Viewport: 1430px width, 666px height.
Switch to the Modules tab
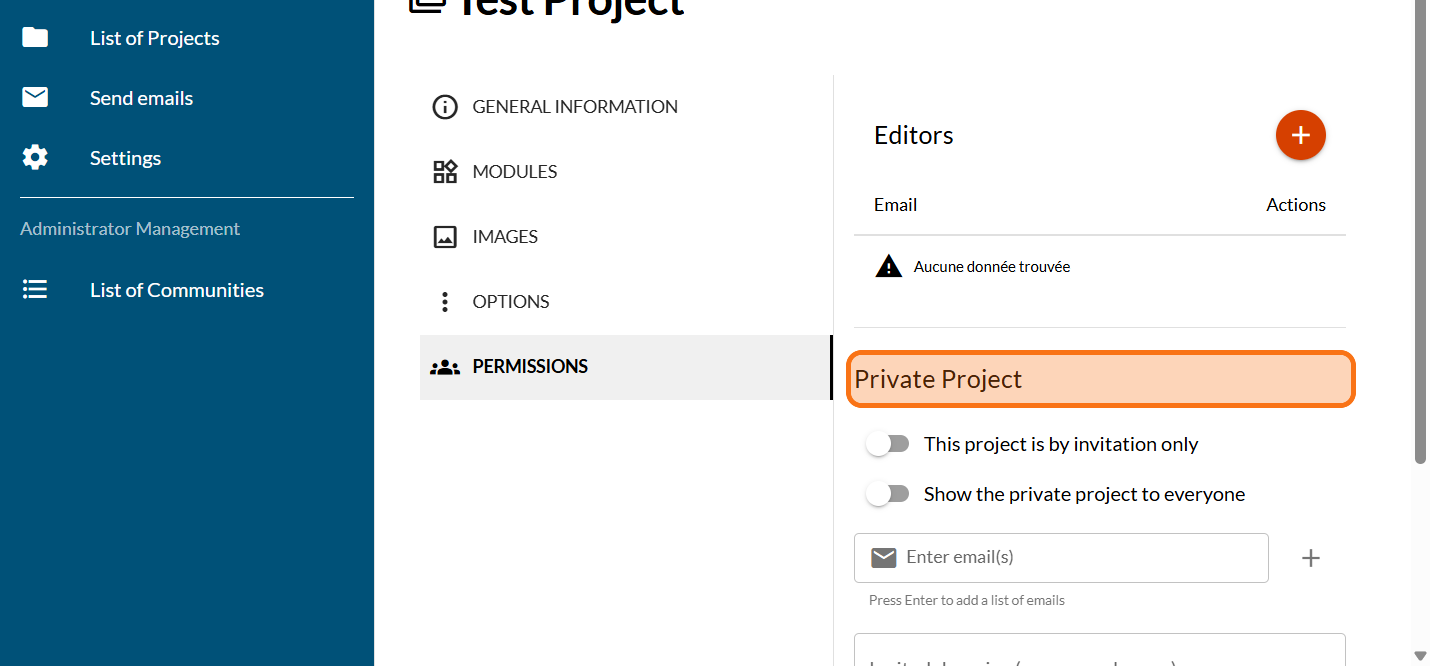(515, 172)
